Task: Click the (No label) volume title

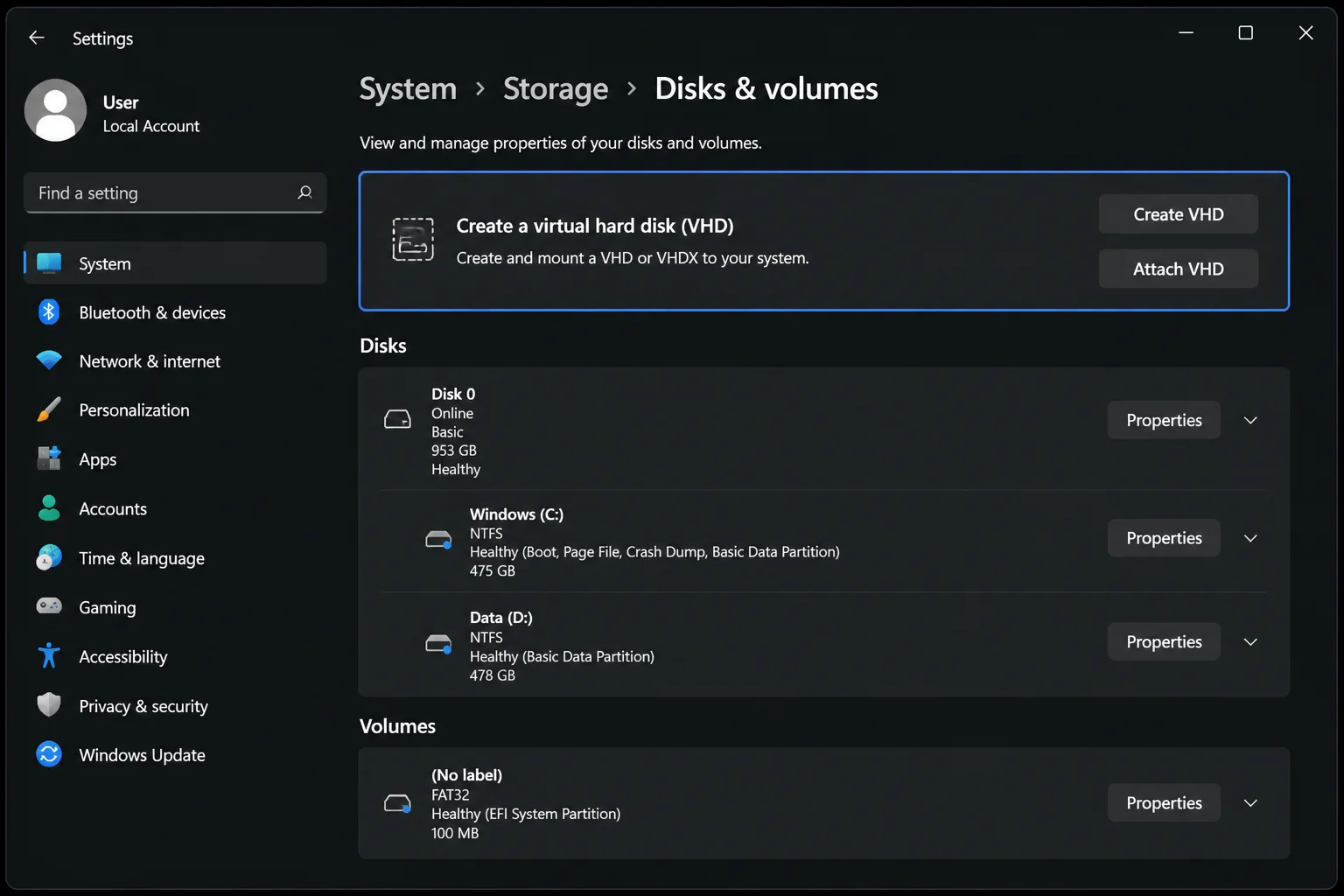Action: (466, 775)
